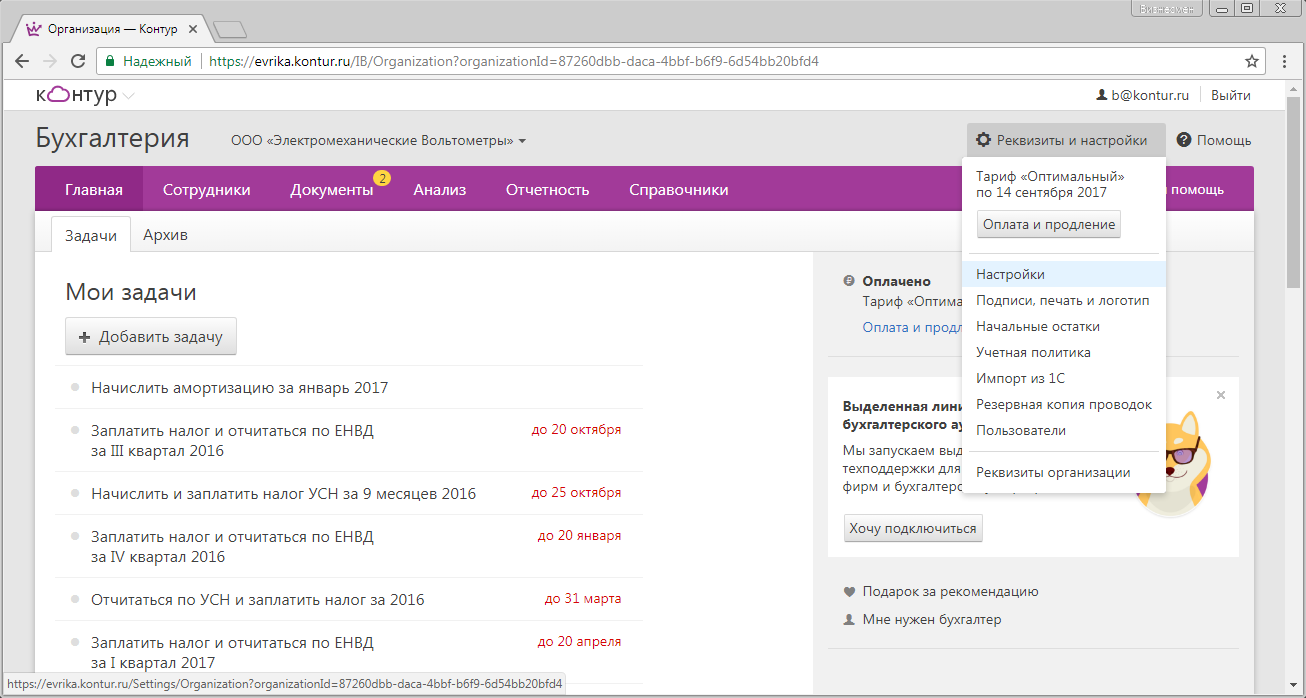The height and width of the screenshot is (698, 1306).
Task: Click the question mark Помощь icon
Action: 1184,140
